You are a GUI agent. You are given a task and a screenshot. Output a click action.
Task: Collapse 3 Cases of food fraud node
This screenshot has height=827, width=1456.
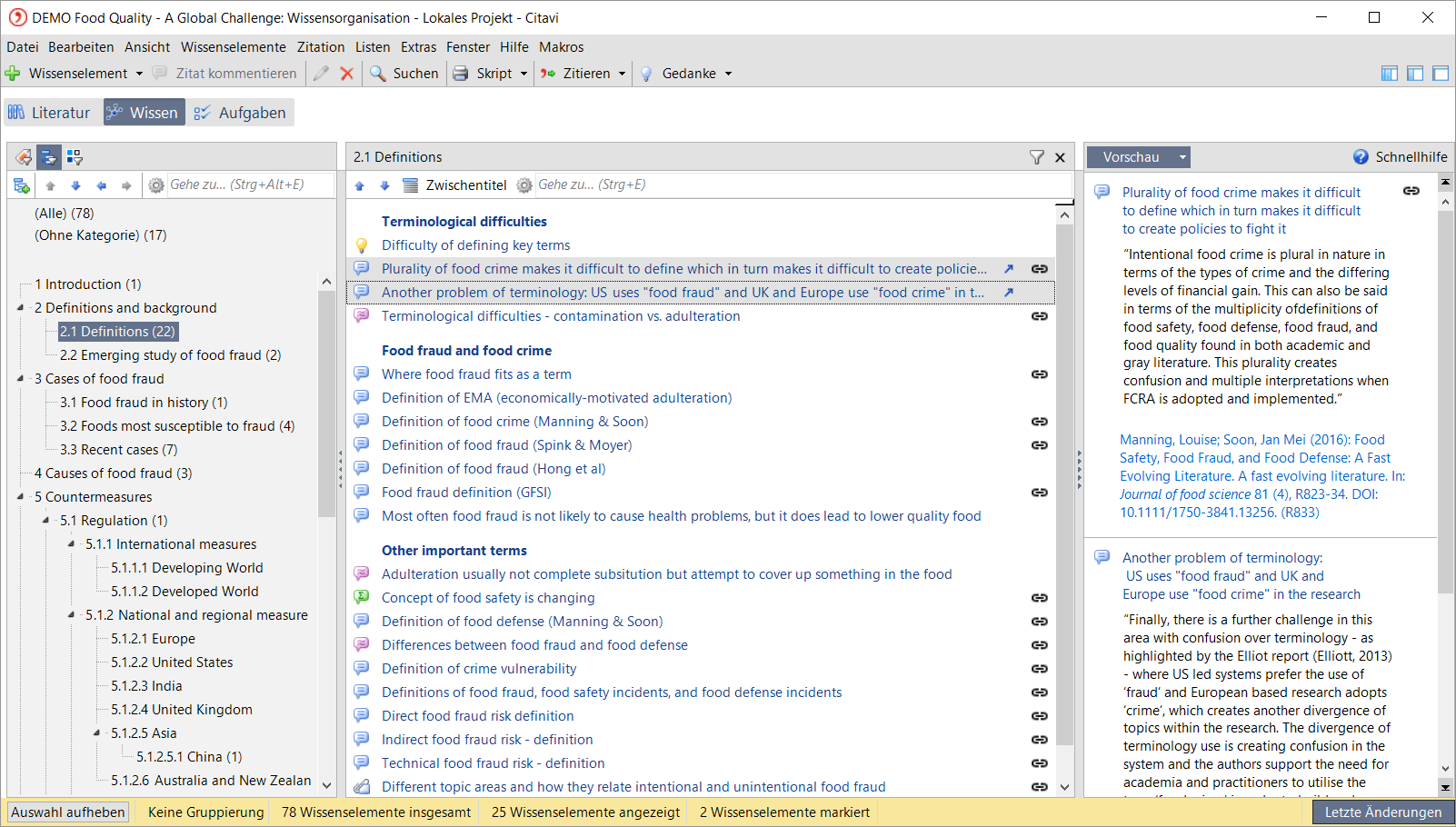(x=20, y=379)
